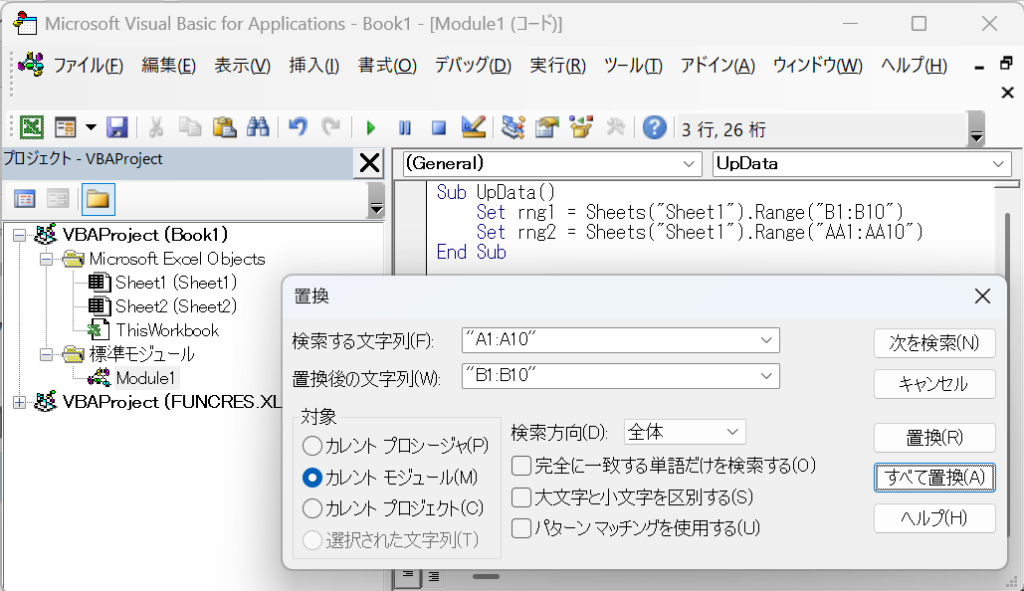This screenshot has width=1024, height=591.
Task: Click the toolbar options overflow arrow
Action: [x=976, y=129]
